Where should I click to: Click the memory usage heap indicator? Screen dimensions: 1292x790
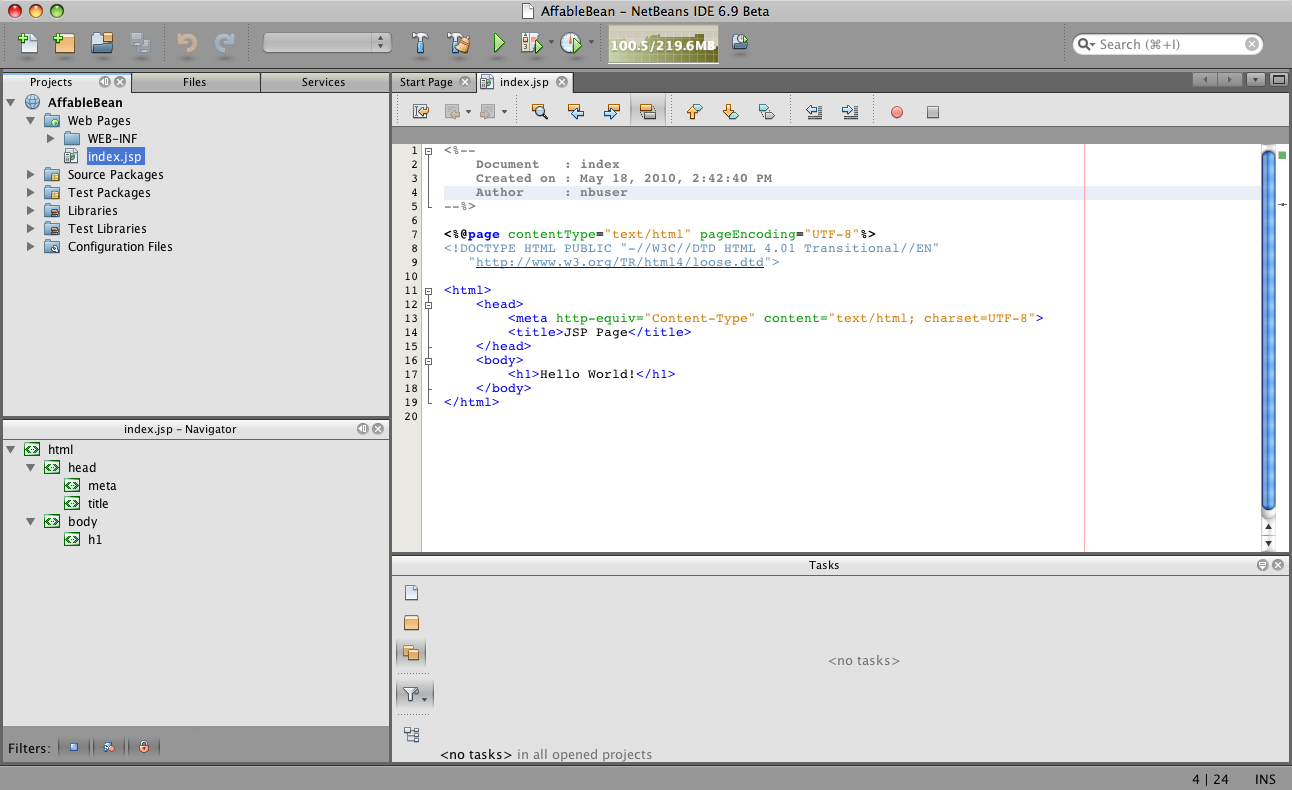point(662,45)
